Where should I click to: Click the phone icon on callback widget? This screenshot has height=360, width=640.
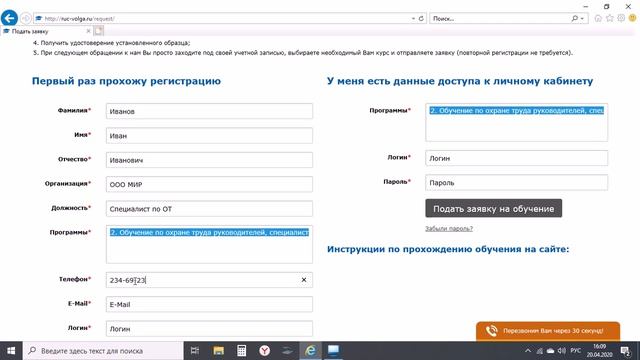tap(491, 331)
